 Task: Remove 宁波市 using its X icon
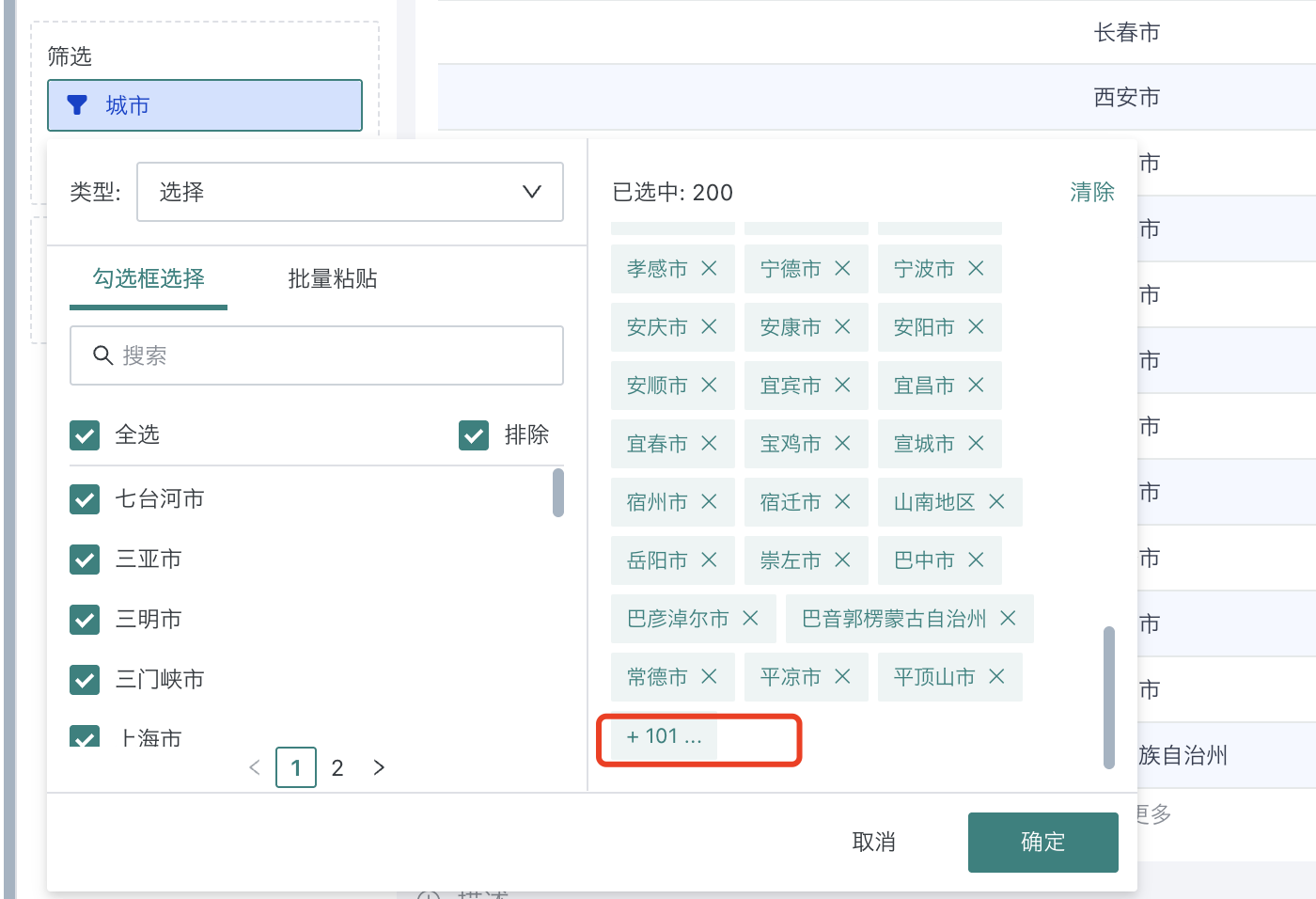tap(975, 269)
